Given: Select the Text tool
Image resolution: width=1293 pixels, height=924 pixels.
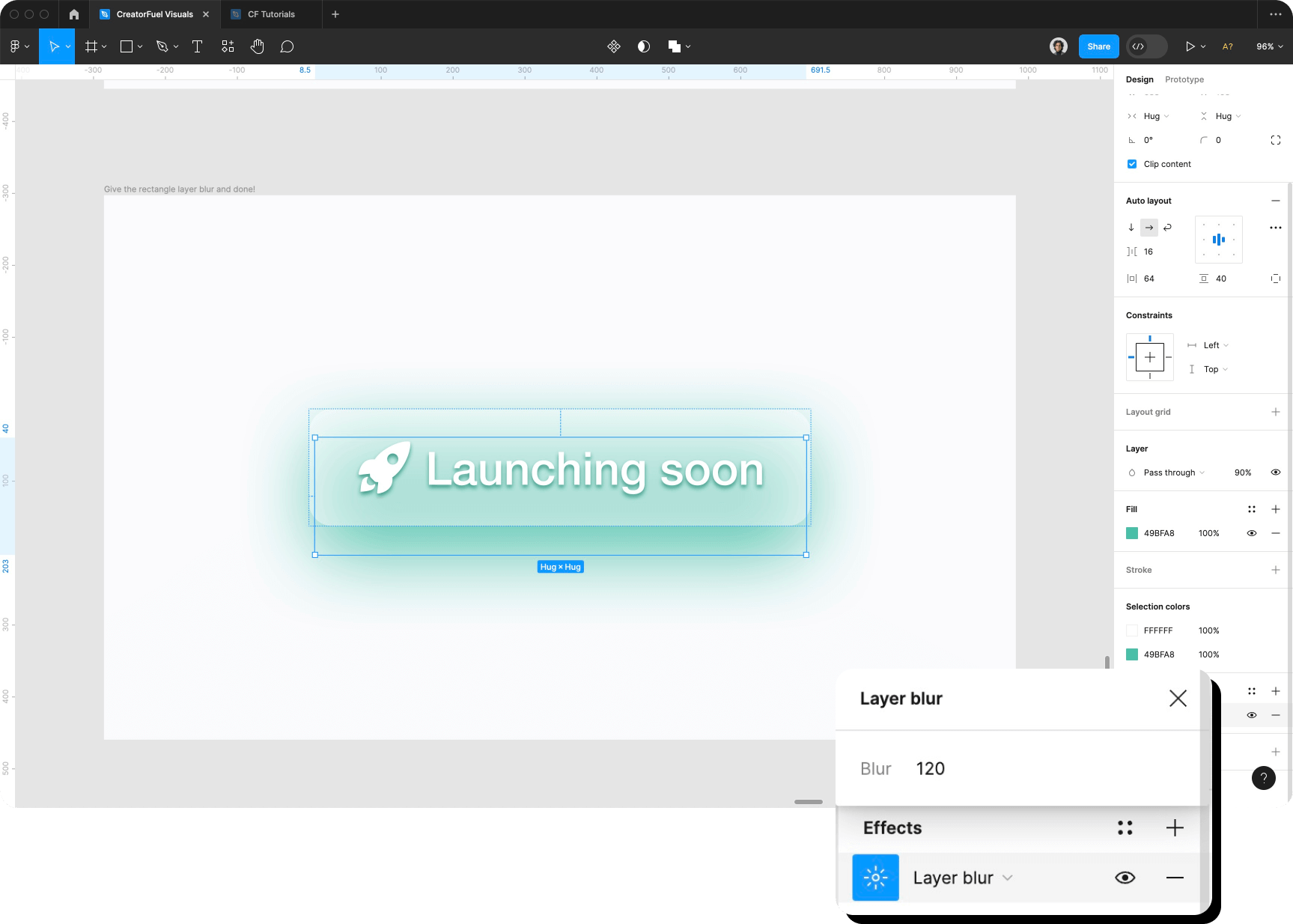Looking at the screenshot, I should click(197, 46).
